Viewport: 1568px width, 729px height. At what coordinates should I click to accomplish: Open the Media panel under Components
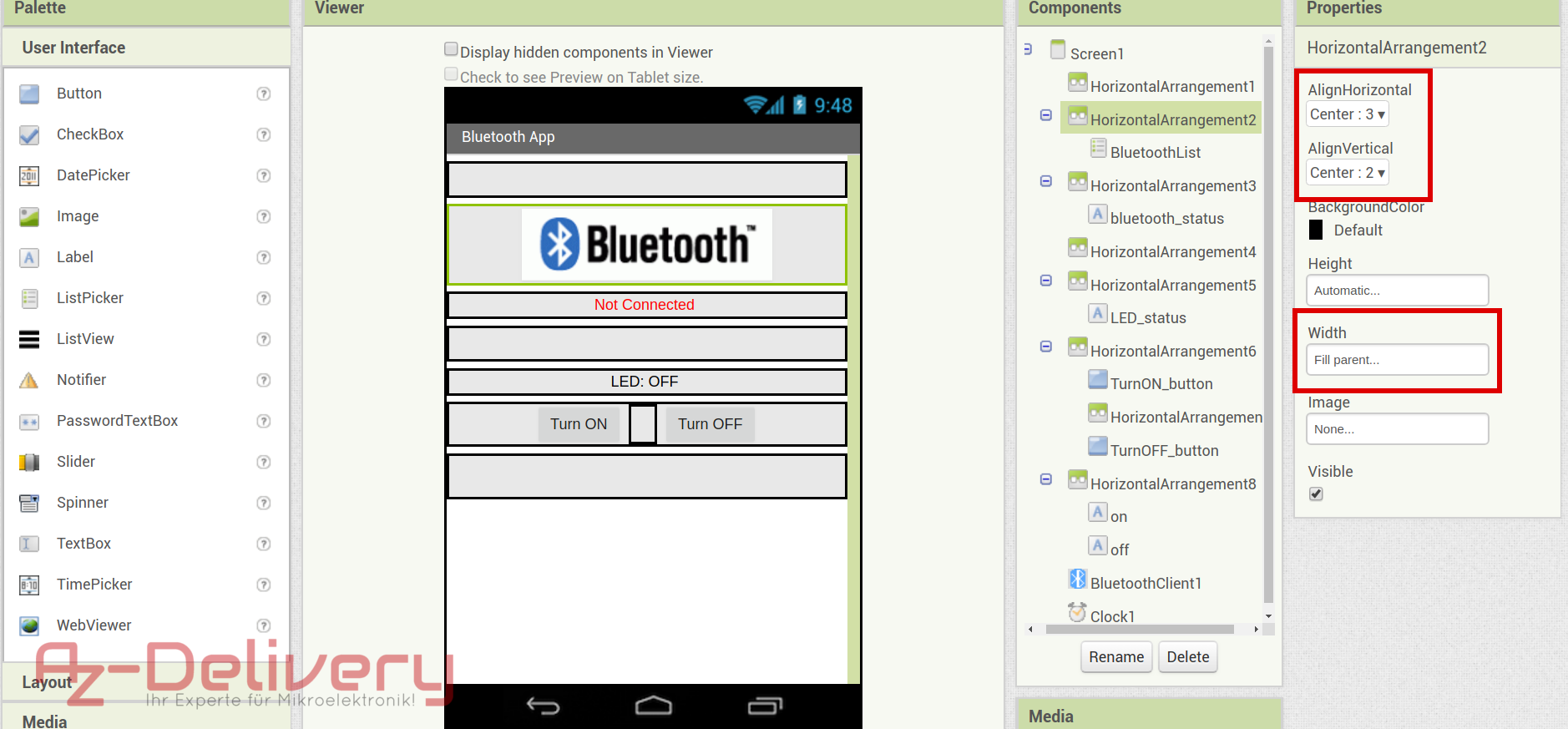click(1149, 716)
